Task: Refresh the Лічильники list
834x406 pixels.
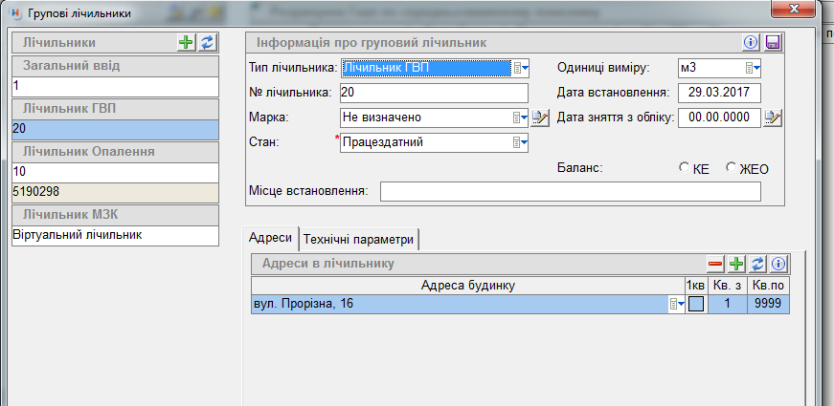Action: [206, 42]
